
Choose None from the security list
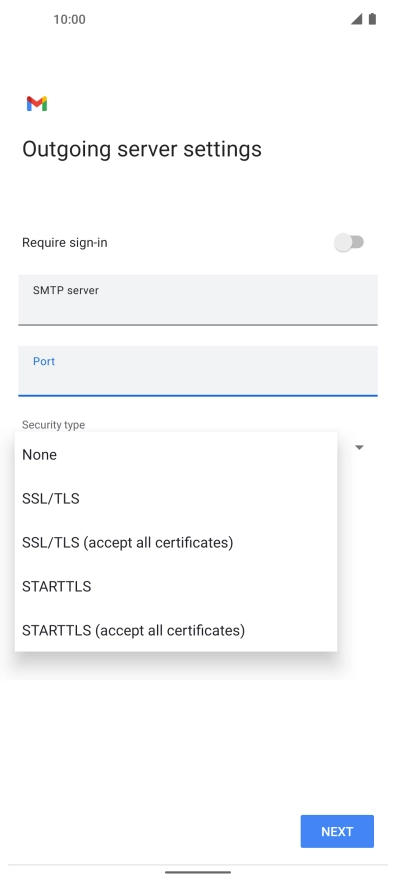pos(176,455)
